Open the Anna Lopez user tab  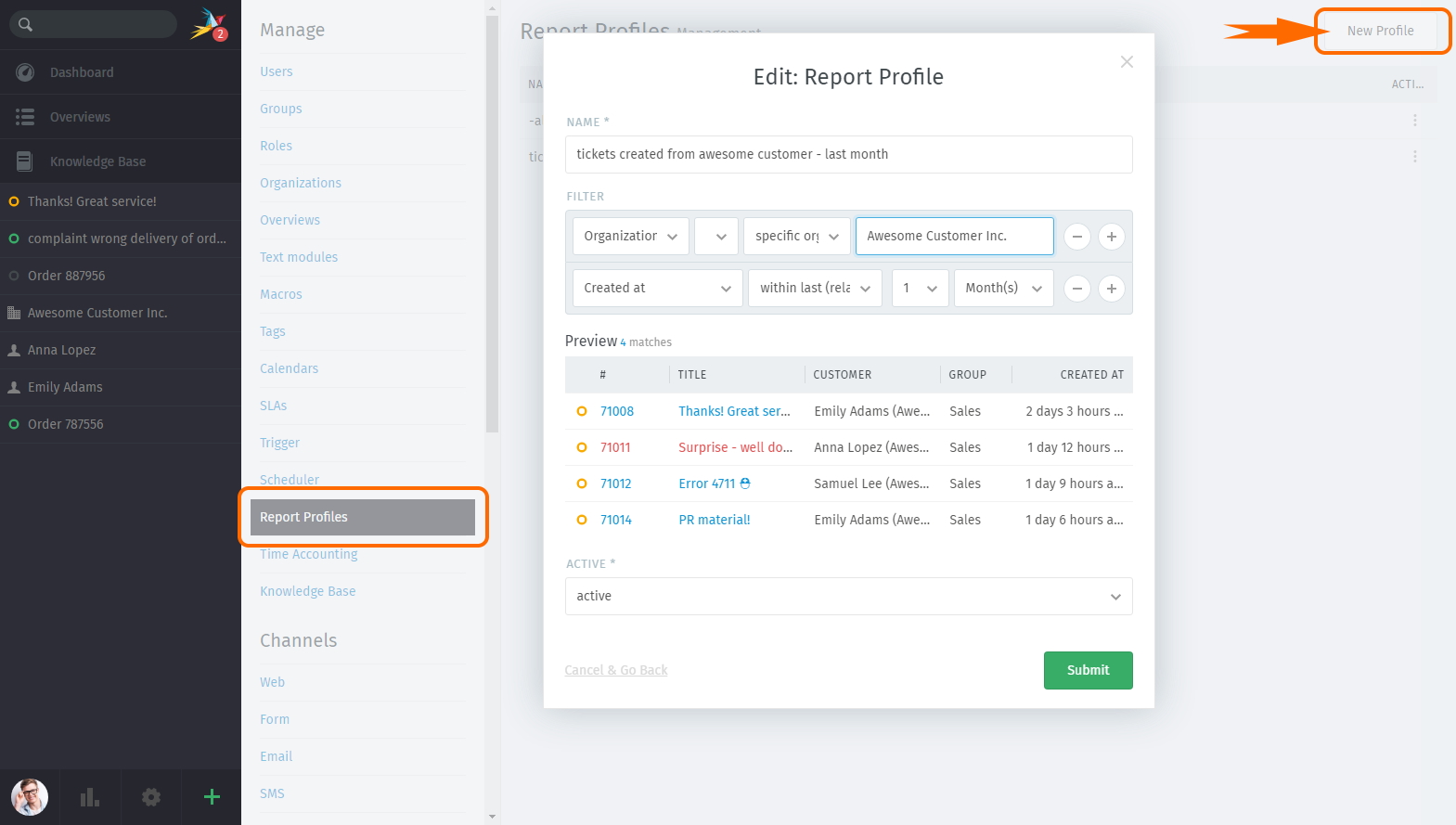(121, 350)
